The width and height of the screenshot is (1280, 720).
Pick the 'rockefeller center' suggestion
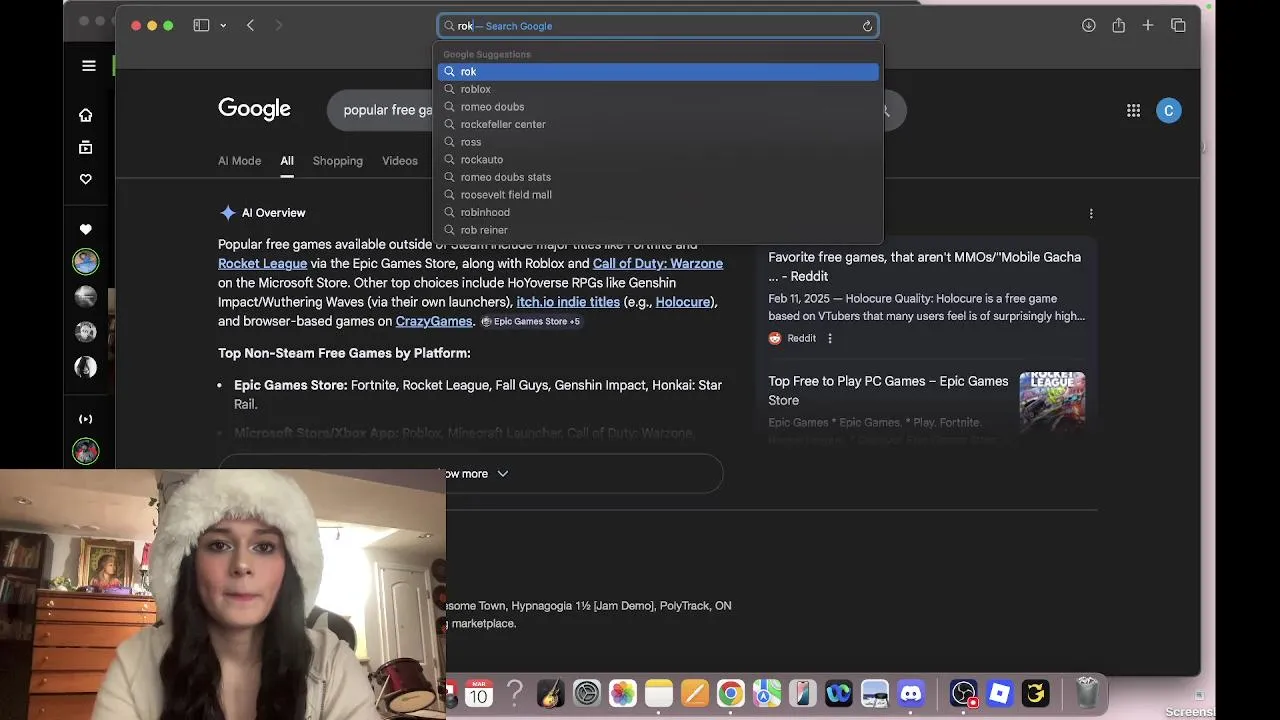click(x=658, y=124)
